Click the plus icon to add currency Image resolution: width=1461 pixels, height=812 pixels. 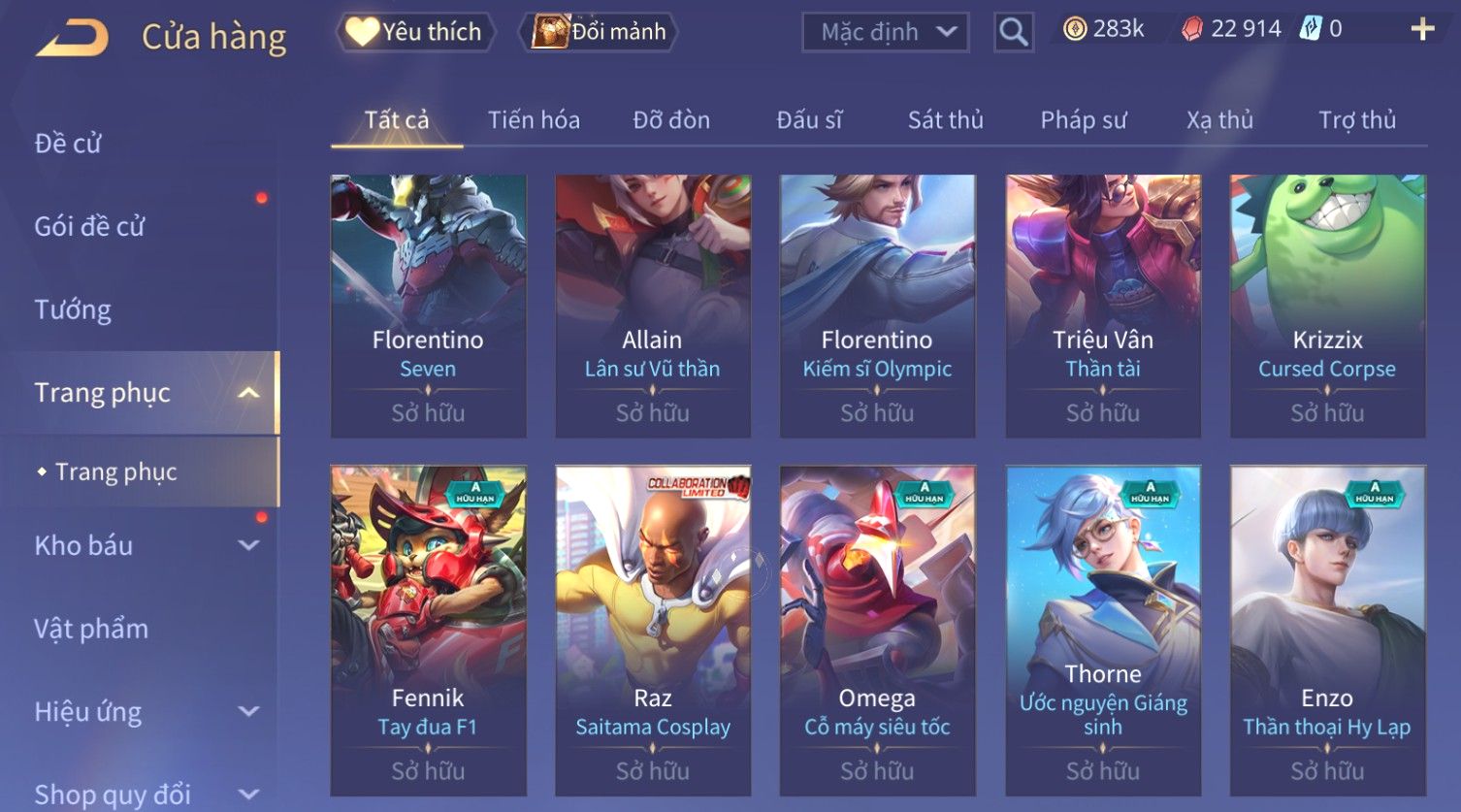(x=1422, y=29)
